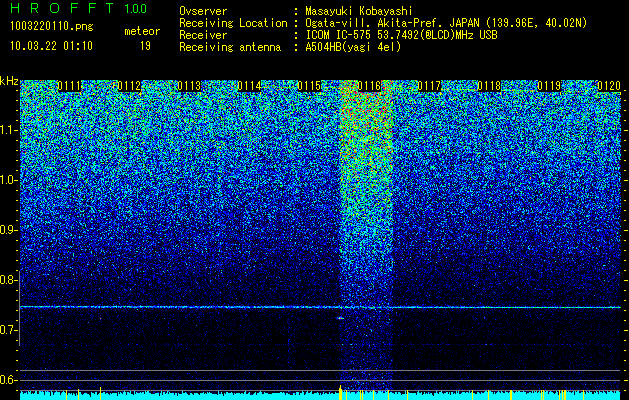Click the 0.6 kHz axis label
629x400 pixels.
pos(8,380)
